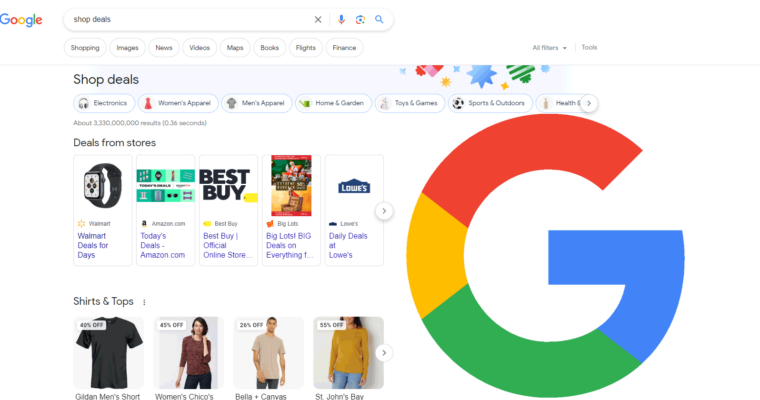Click the magnifying glass search icon
Image resolution: width=760 pixels, height=400 pixels.
379,19
